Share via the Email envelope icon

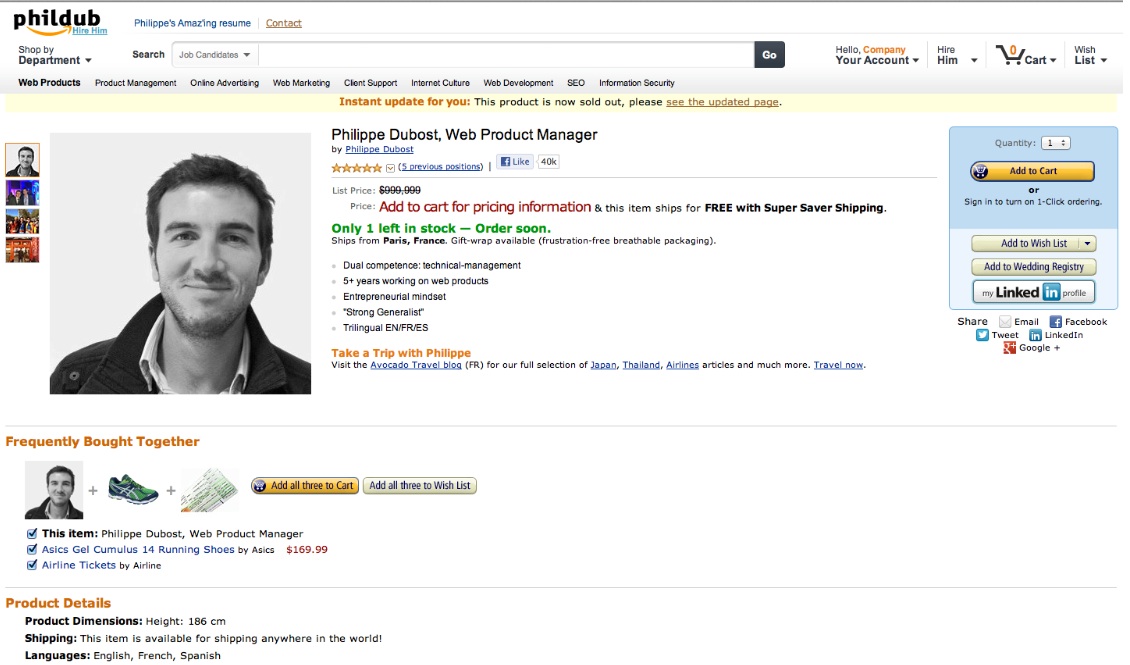pyautogui.click(x=1005, y=322)
